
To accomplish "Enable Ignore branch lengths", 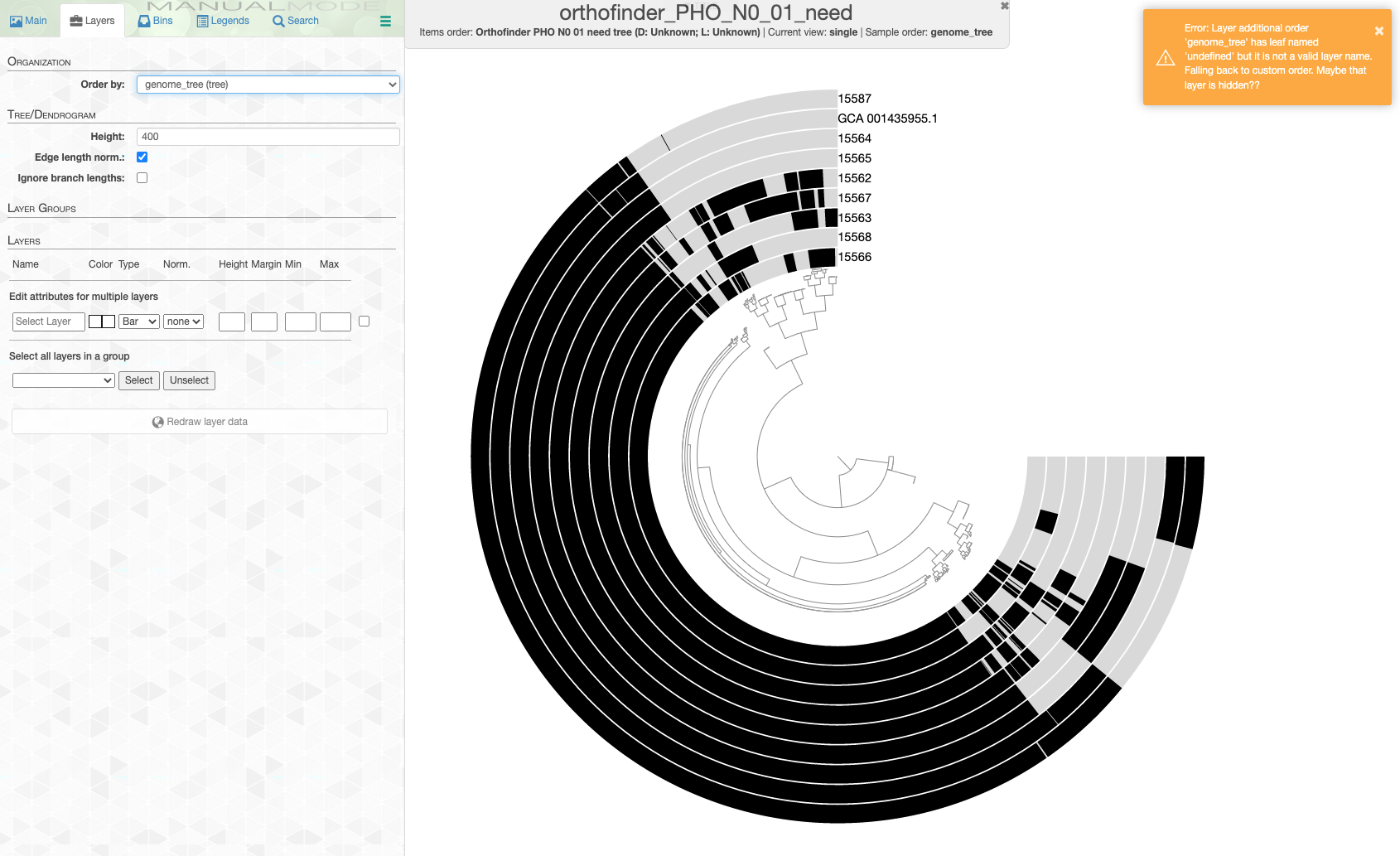I will (x=142, y=177).
